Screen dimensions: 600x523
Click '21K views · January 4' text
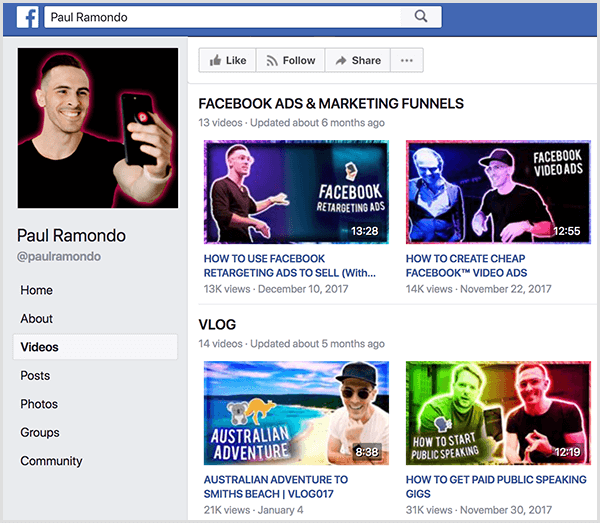(253, 510)
